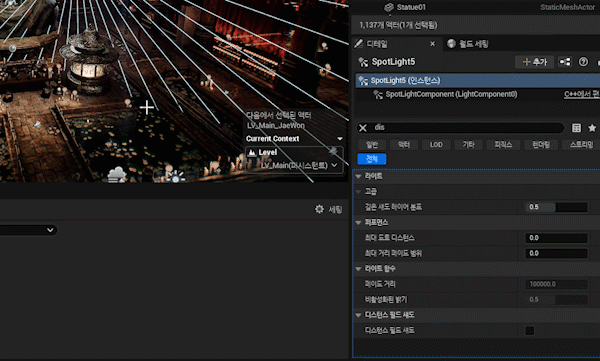The width and height of the screenshot is (600, 361).
Task: Click the StaticMeshActor type text
Action: (567, 7)
